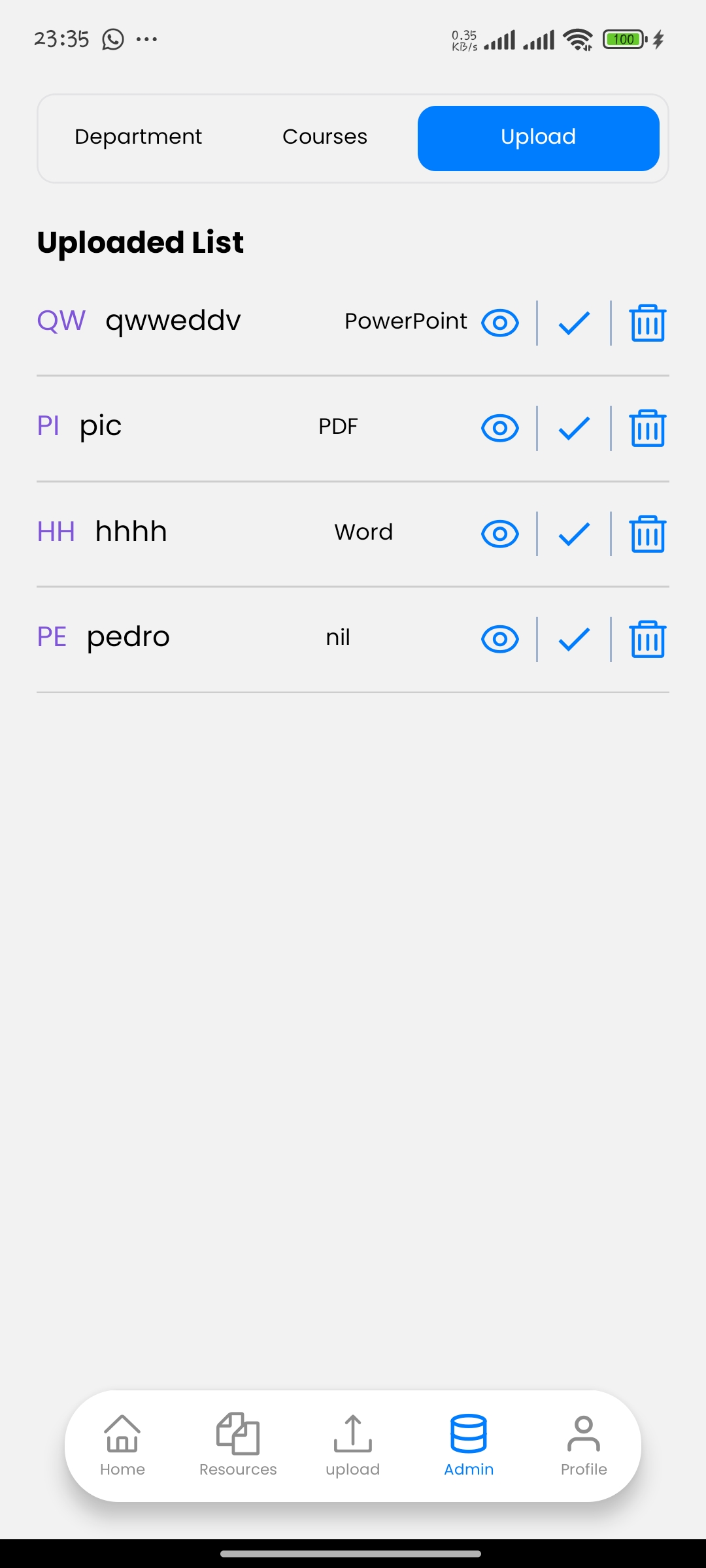706x1568 pixels.
Task: Approve the pic upload with checkmark
Action: pyautogui.click(x=574, y=429)
